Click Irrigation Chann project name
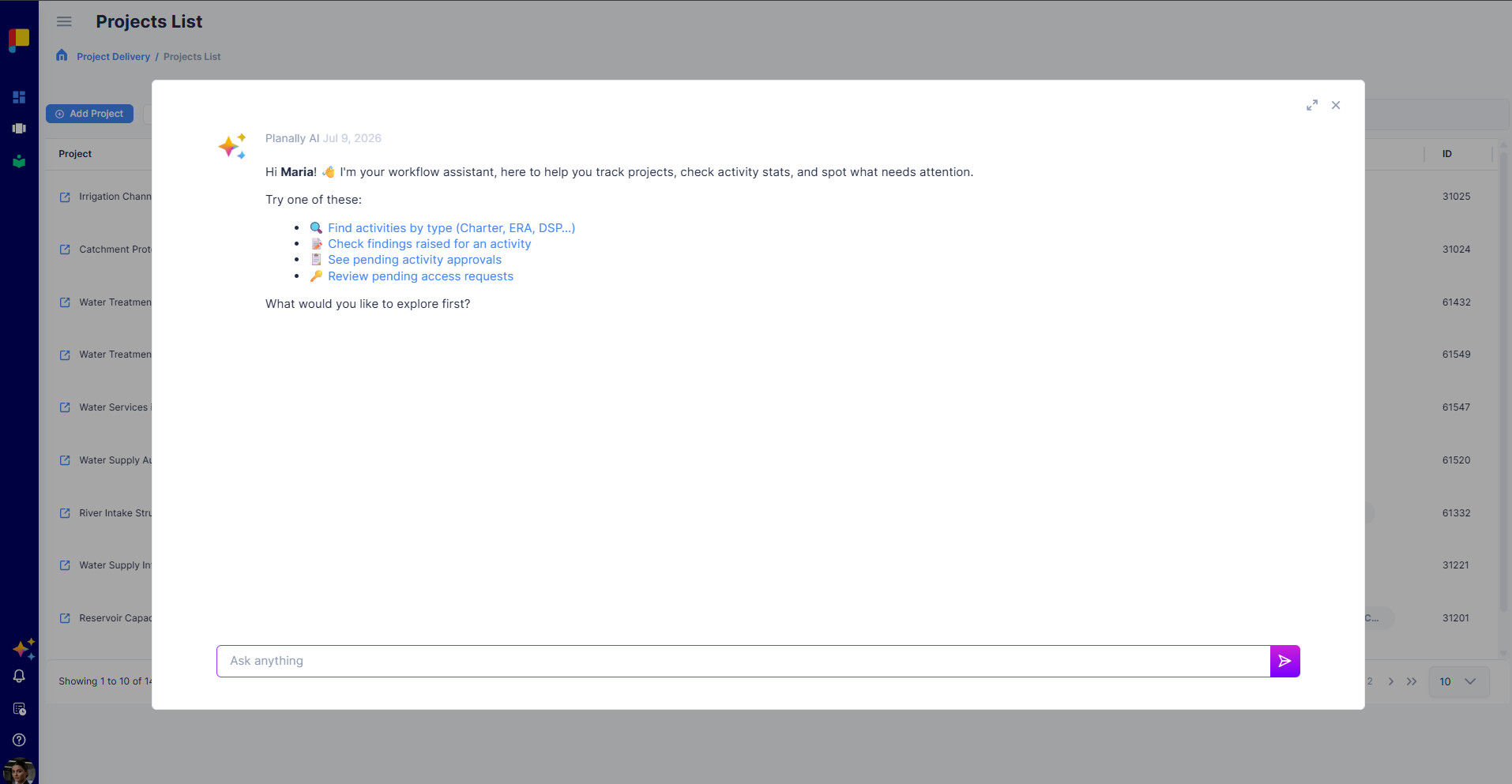 pyautogui.click(x=115, y=197)
